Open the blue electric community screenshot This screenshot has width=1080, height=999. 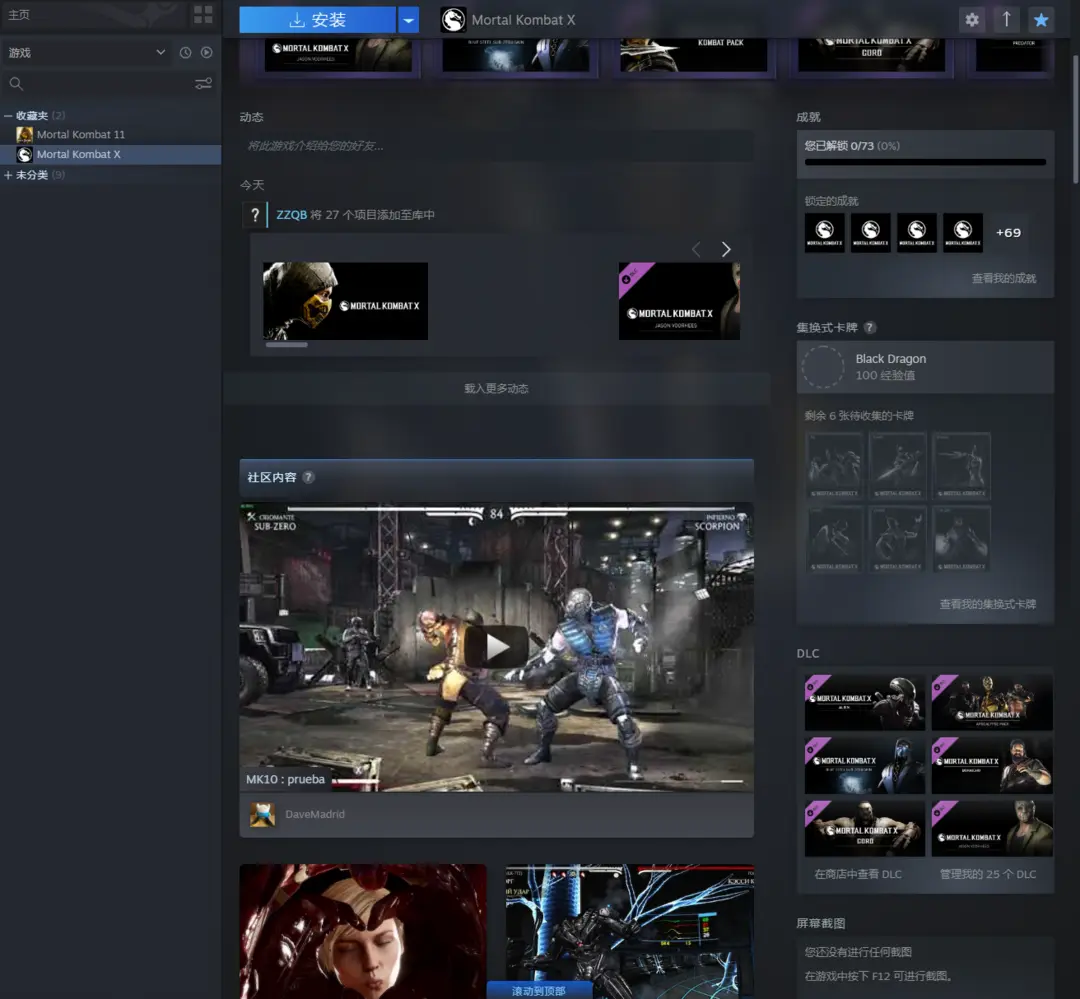[x=630, y=931]
